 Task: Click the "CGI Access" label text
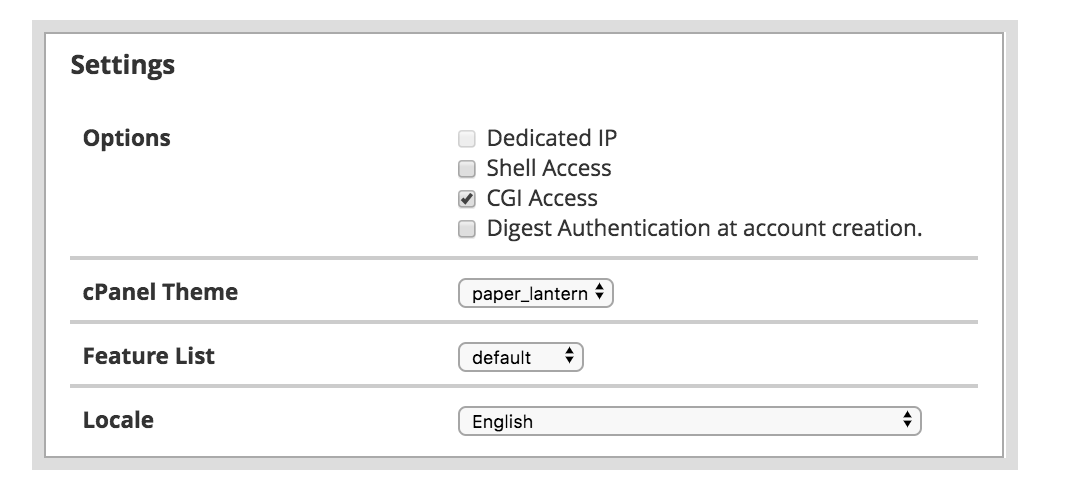pyautogui.click(x=542, y=198)
